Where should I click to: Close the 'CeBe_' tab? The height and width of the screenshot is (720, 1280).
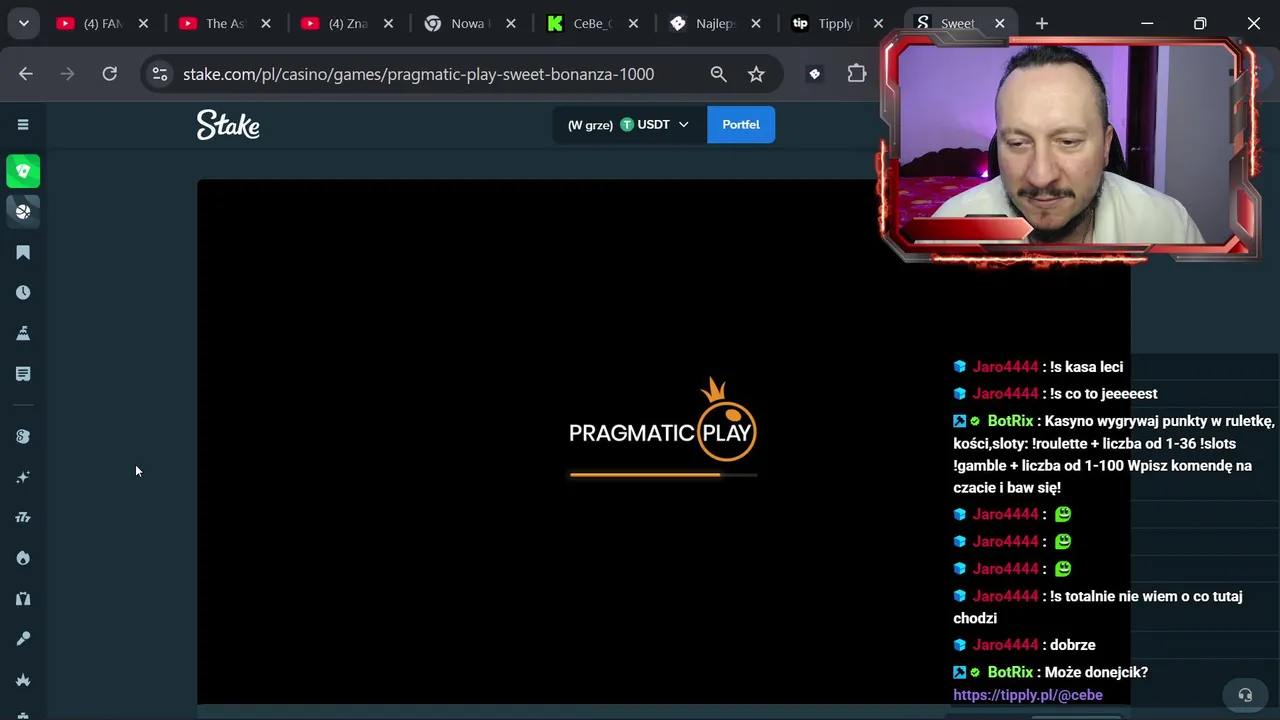click(x=633, y=23)
